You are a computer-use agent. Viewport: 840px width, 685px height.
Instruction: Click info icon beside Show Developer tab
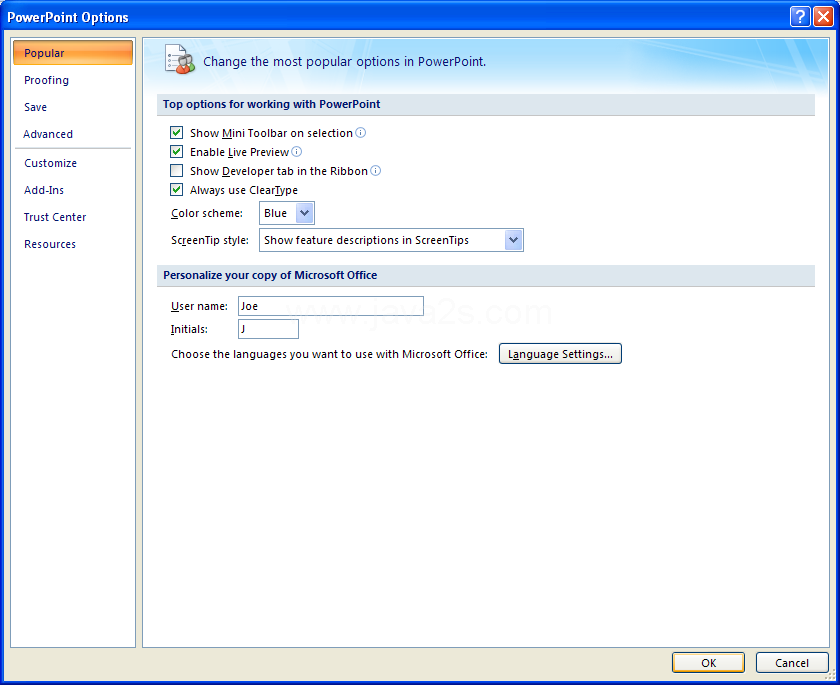pyautogui.click(x=376, y=170)
